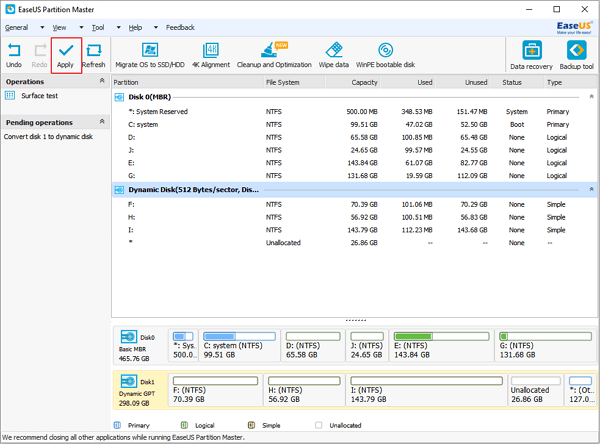Select I: (NTFS) 143.79 GB block in the disk map

click(427, 390)
